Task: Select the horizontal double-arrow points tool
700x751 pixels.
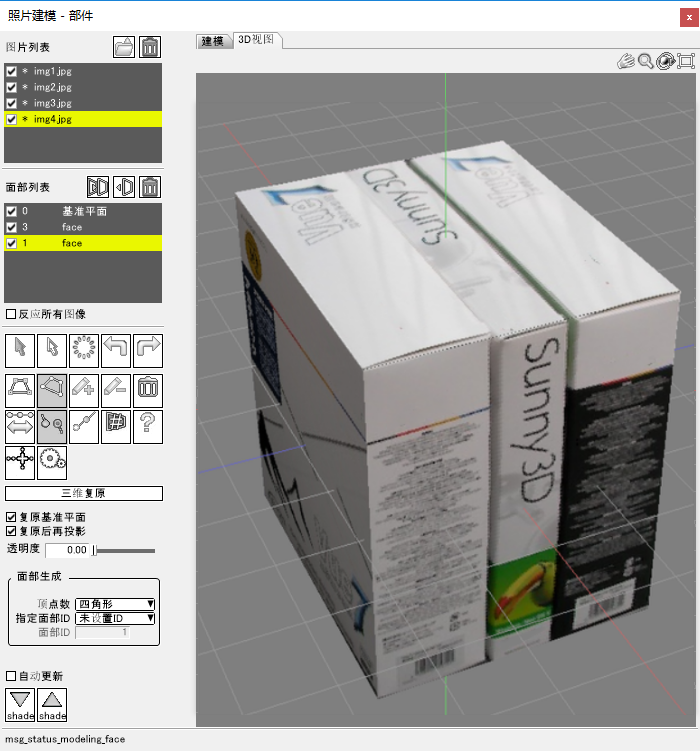Action: point(20,426)
